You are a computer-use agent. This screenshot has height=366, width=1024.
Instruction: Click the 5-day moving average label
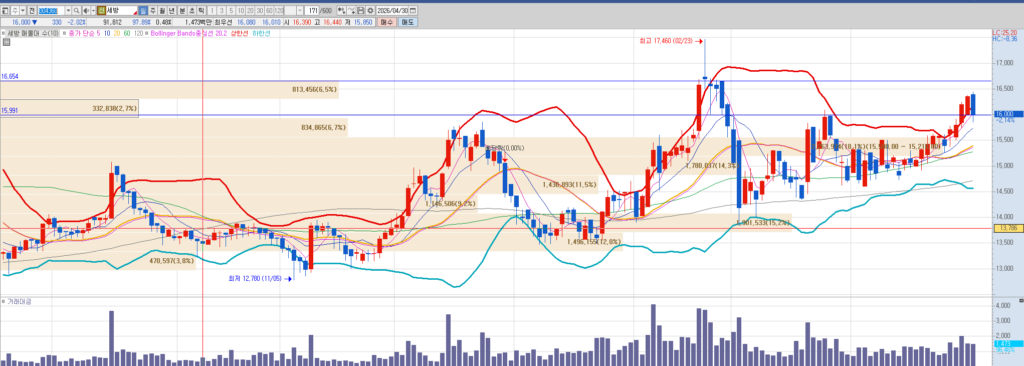coord(99,33)
